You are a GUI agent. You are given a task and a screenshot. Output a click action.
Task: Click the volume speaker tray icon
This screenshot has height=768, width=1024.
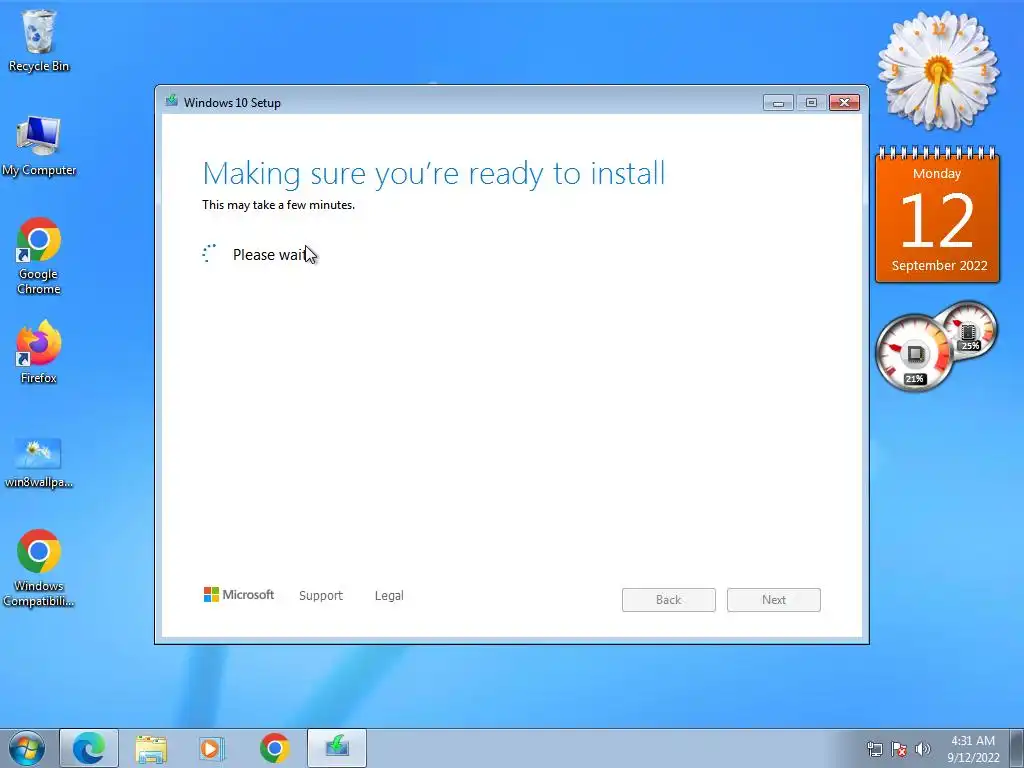[923, 749]
